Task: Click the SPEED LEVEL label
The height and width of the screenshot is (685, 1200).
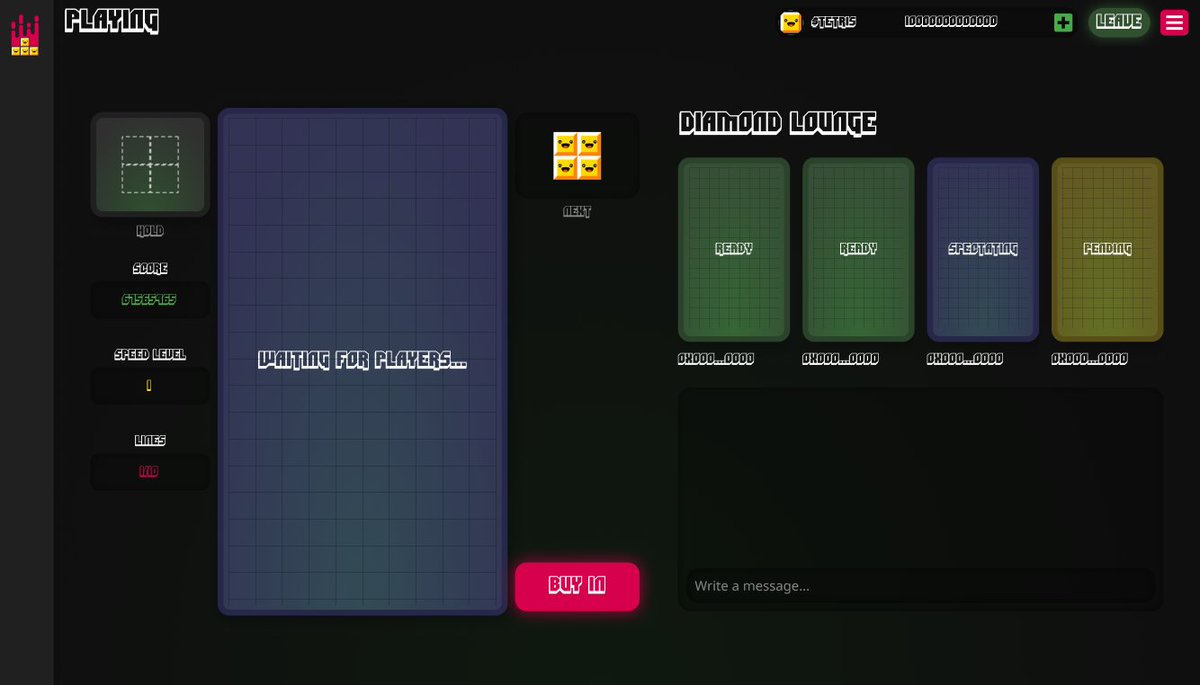Action: [x=150, y=355]
